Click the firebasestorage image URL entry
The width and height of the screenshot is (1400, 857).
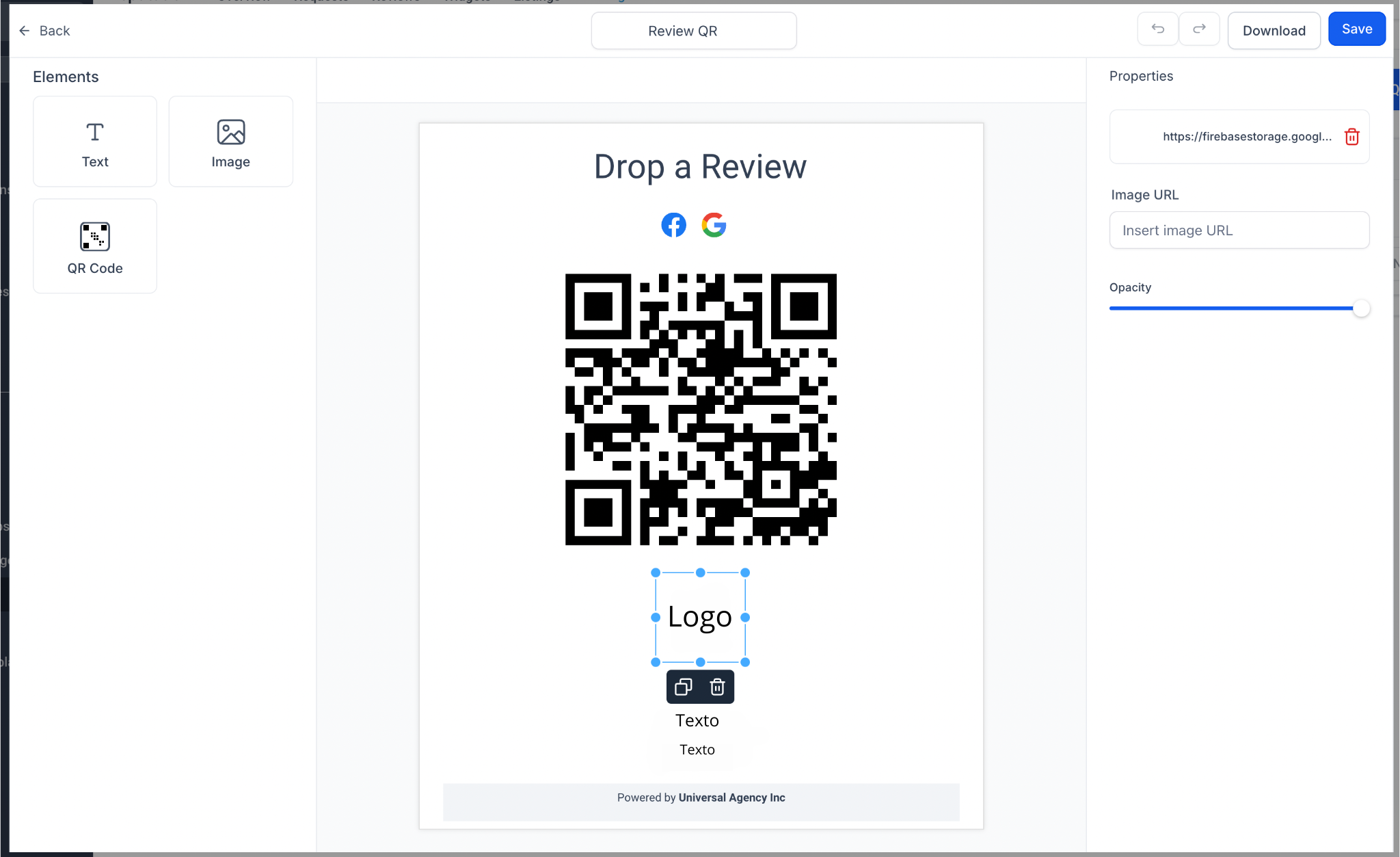pyautogui.click(x=1239, y=137)
